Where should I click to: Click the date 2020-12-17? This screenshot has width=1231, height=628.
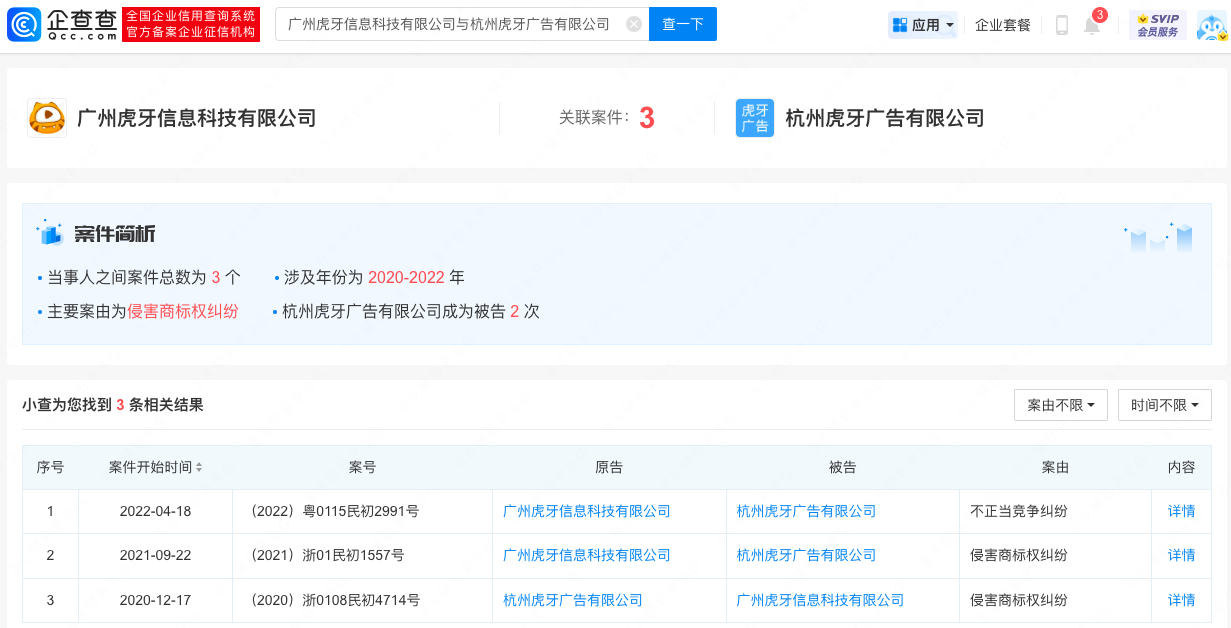tap(155, 600)
